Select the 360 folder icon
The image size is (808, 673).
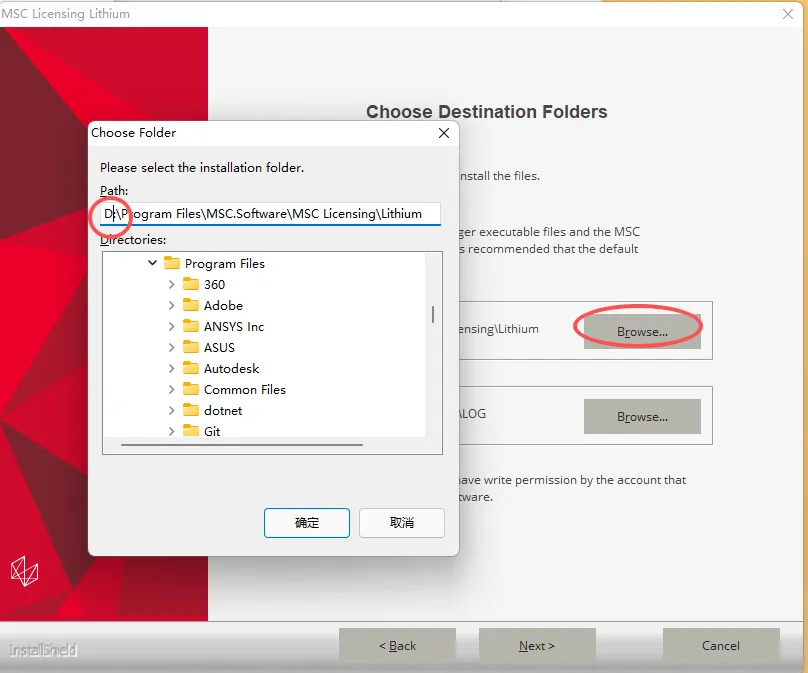pyautogui.click(x=191, y=284)
